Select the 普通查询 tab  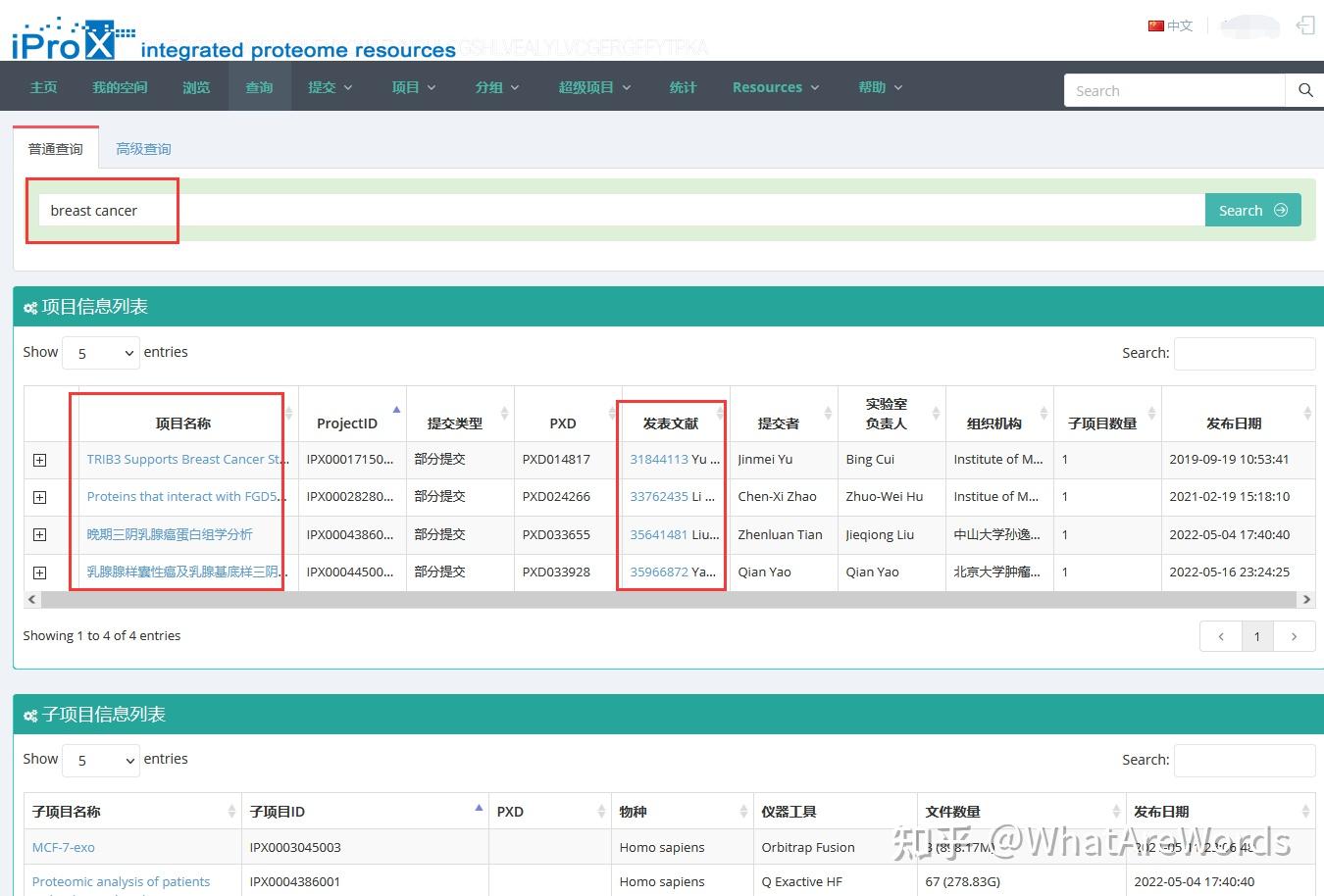point(56,149)
